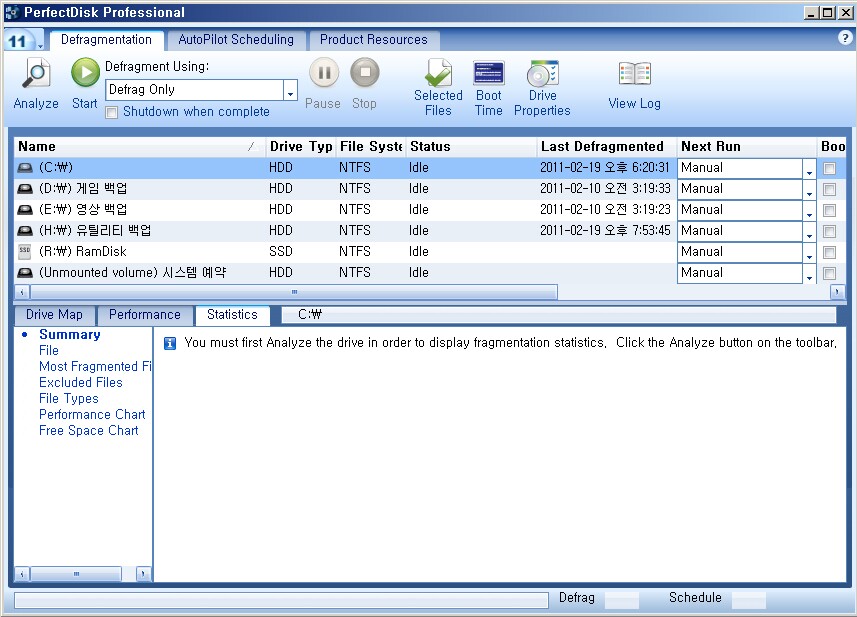Enable Shutdown when complete checkbox

click(x=113, y=112)
